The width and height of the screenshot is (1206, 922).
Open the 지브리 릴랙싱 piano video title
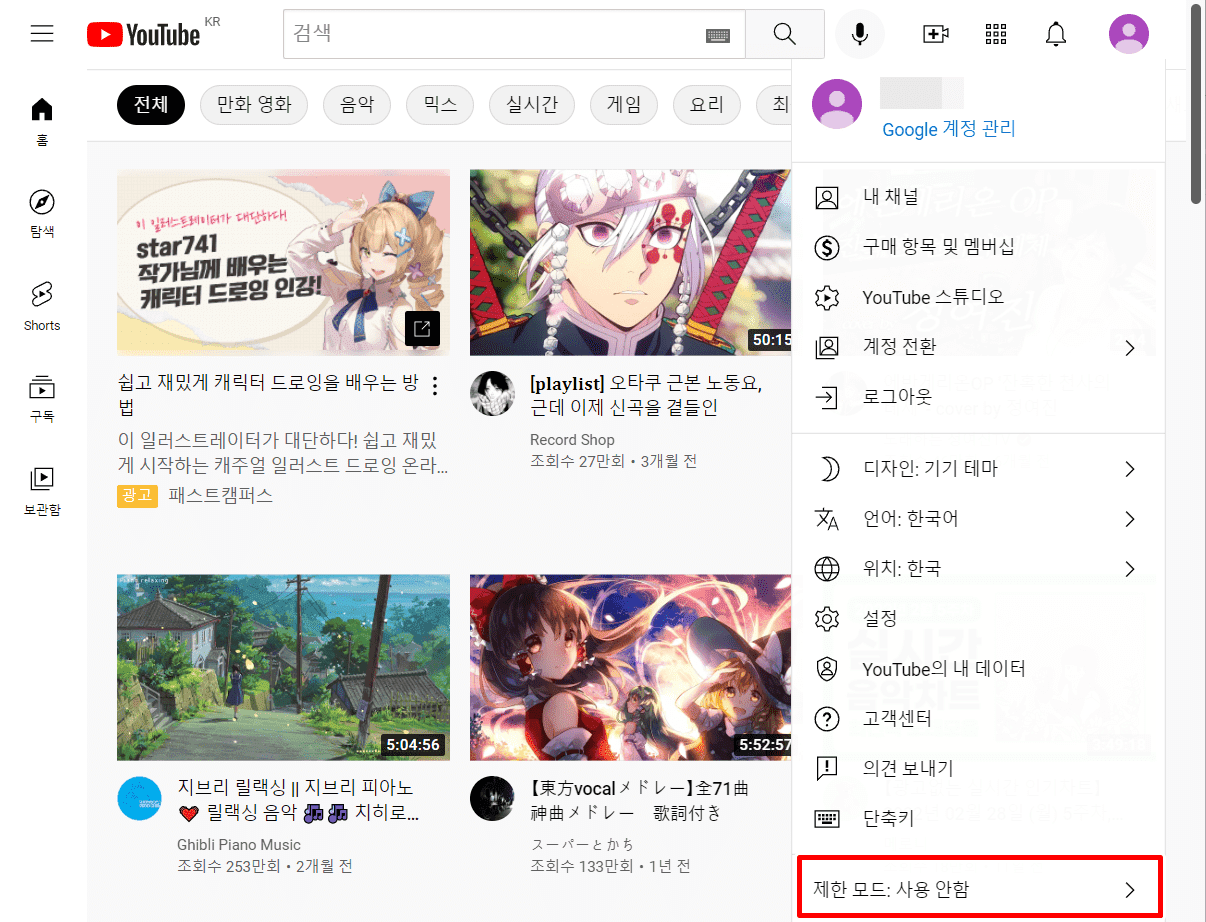pyautogui.click(x=298, y=800)
